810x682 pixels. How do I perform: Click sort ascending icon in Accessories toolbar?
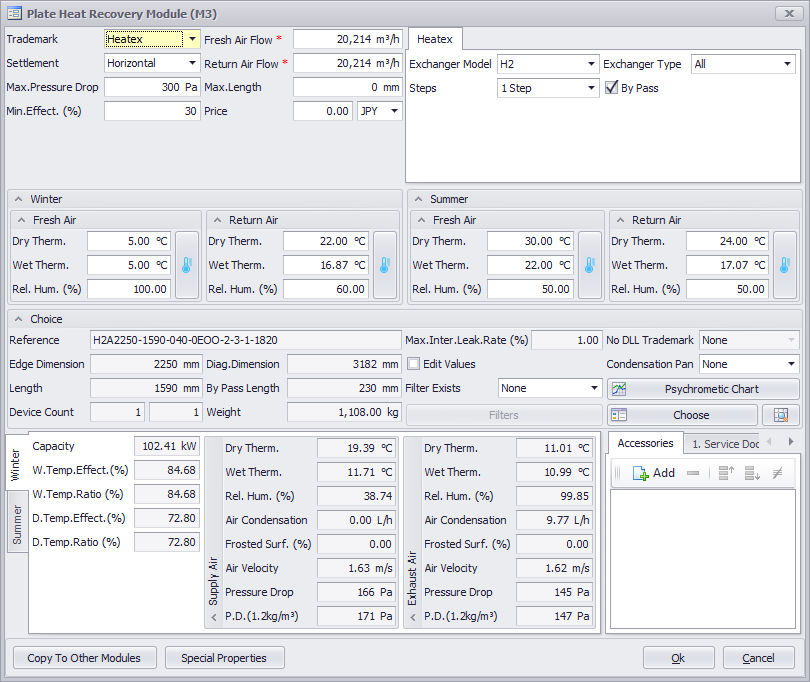click(726, 473)
